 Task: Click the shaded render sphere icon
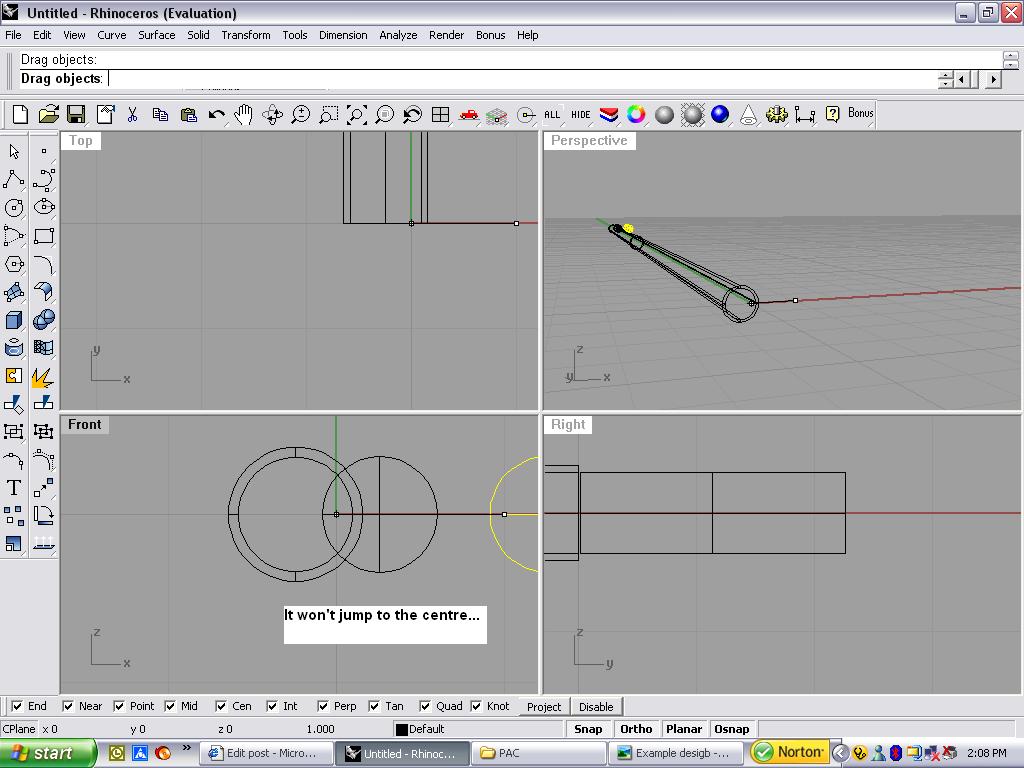(x=664, y=115)
